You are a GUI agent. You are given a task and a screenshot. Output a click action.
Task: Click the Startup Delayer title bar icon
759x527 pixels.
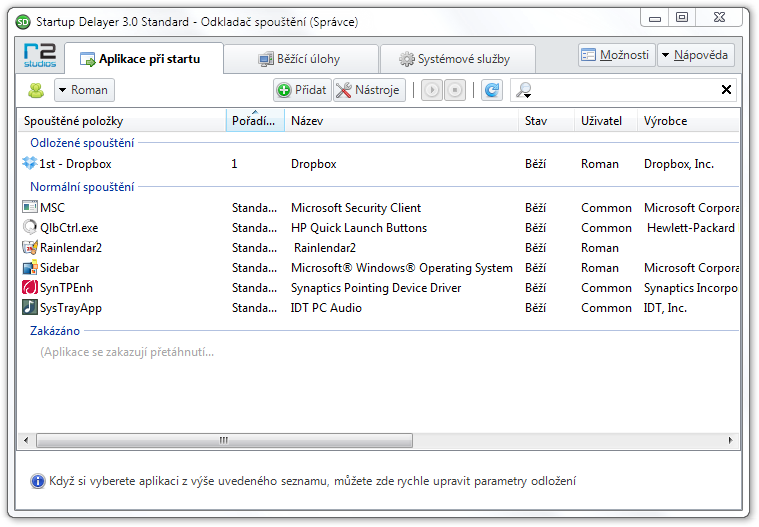(23, 22)
